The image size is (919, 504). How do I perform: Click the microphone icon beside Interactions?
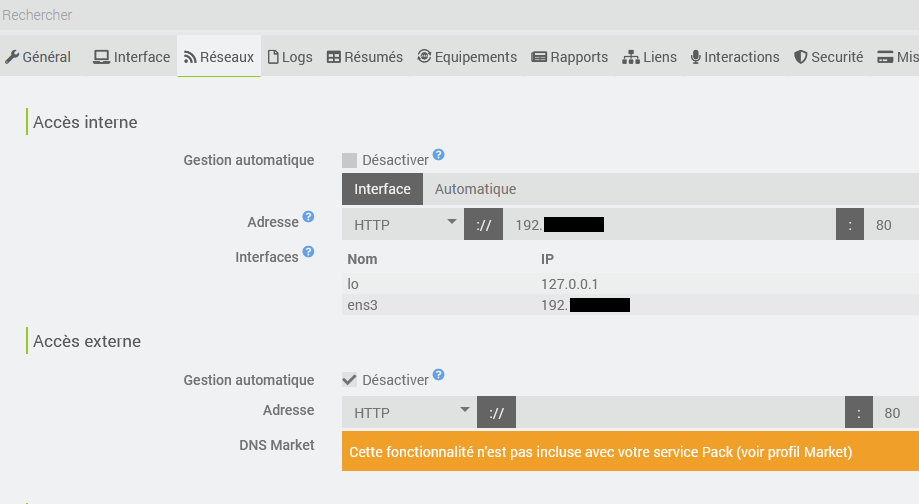(696, 57)
